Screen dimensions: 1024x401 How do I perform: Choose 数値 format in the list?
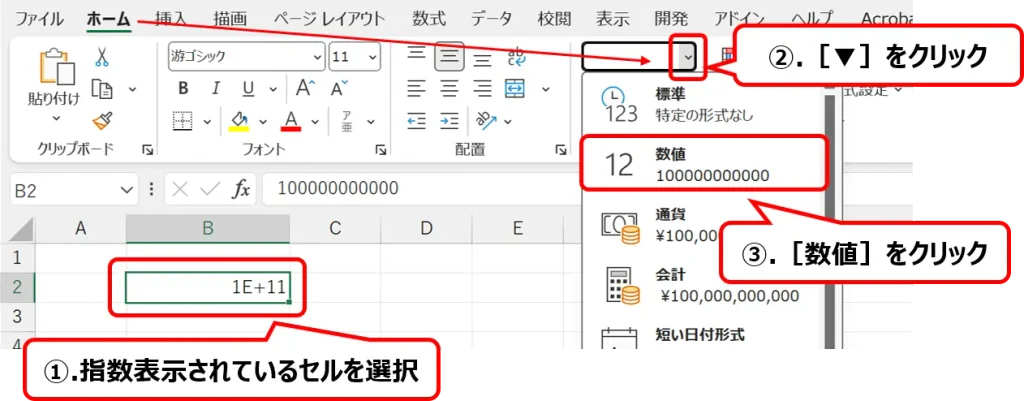click(x=703, y=163)
